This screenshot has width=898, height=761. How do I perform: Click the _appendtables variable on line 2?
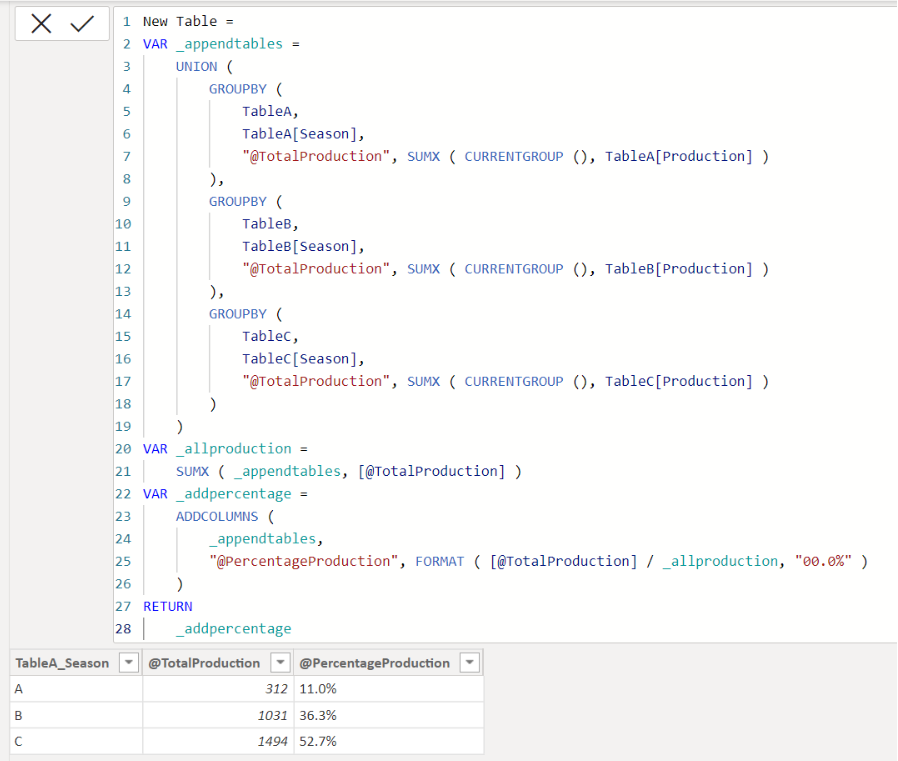(x=229, y=44)
